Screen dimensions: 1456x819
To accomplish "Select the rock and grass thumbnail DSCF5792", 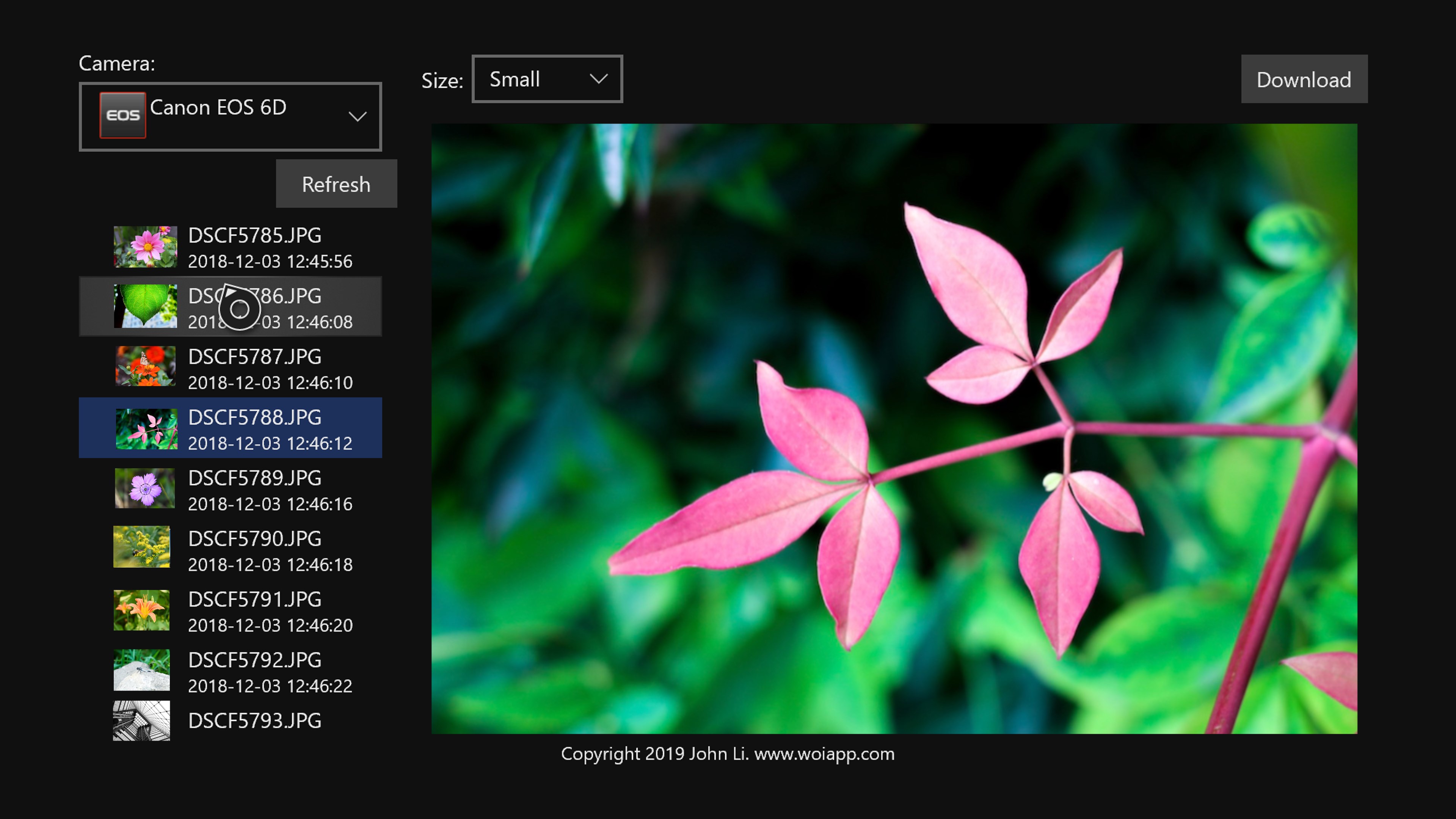I will pyautogui.click(x=141, y=670).
